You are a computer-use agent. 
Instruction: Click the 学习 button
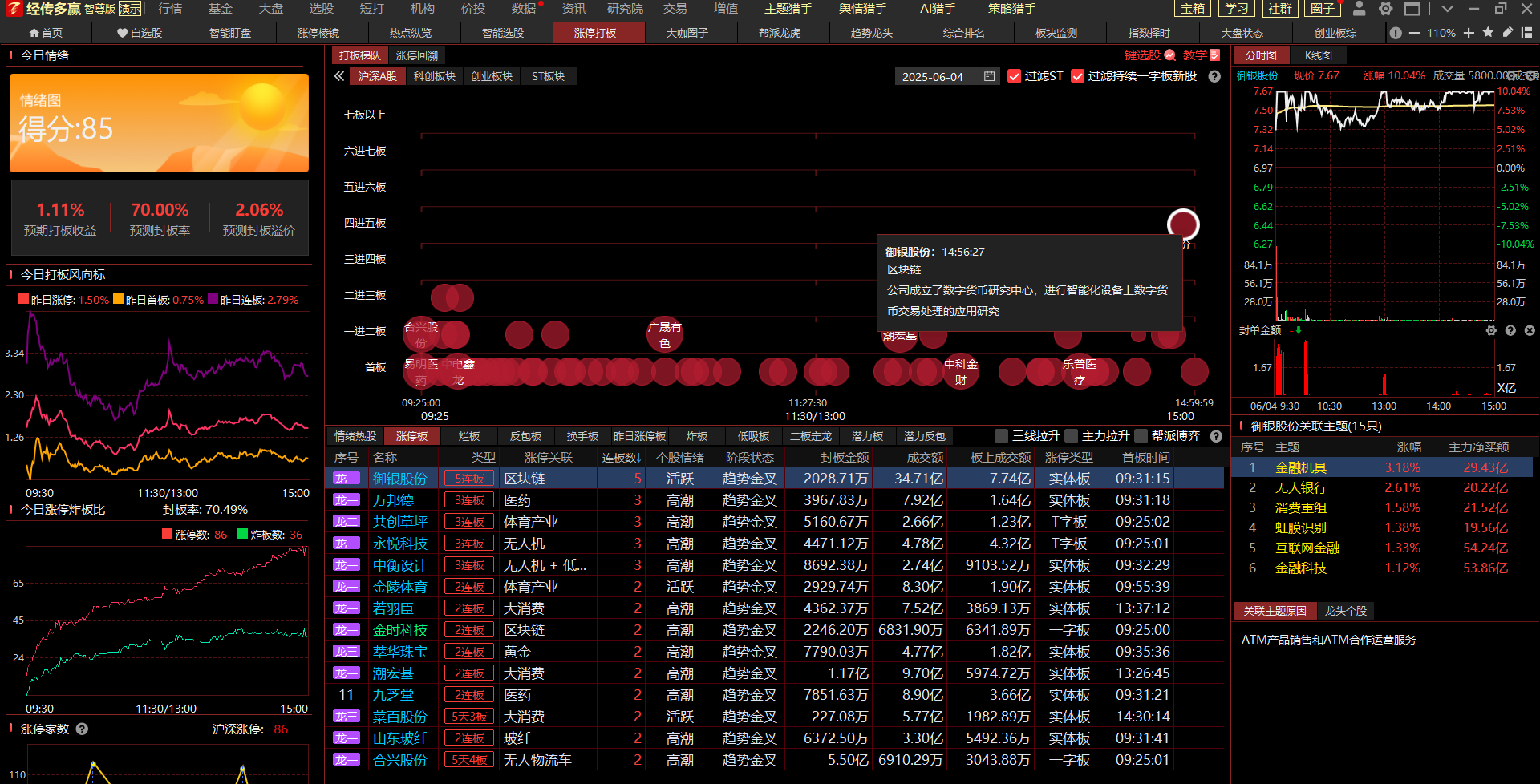tap(1236, 9)
